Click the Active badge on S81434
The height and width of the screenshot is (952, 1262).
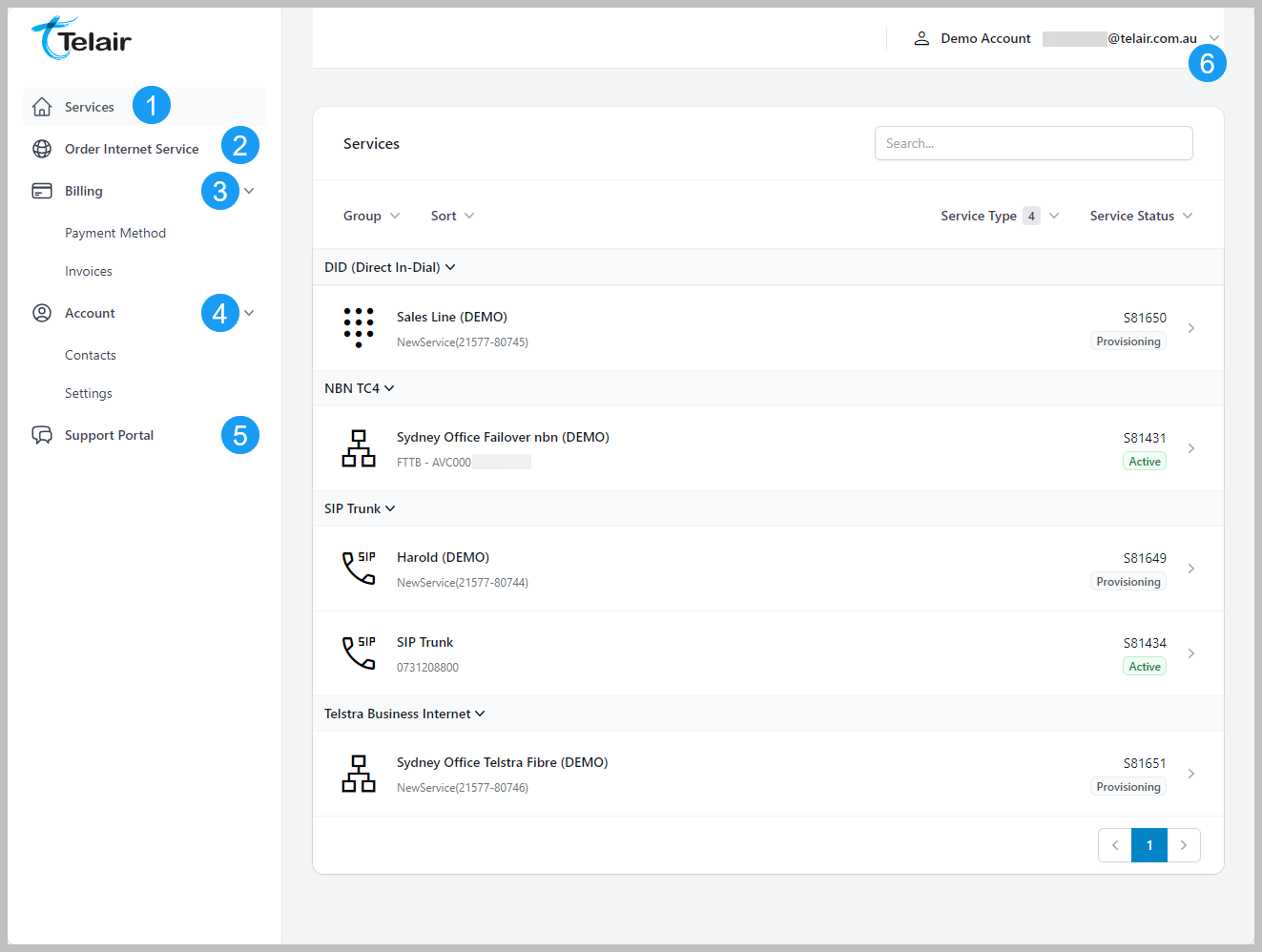point(1145,667)
